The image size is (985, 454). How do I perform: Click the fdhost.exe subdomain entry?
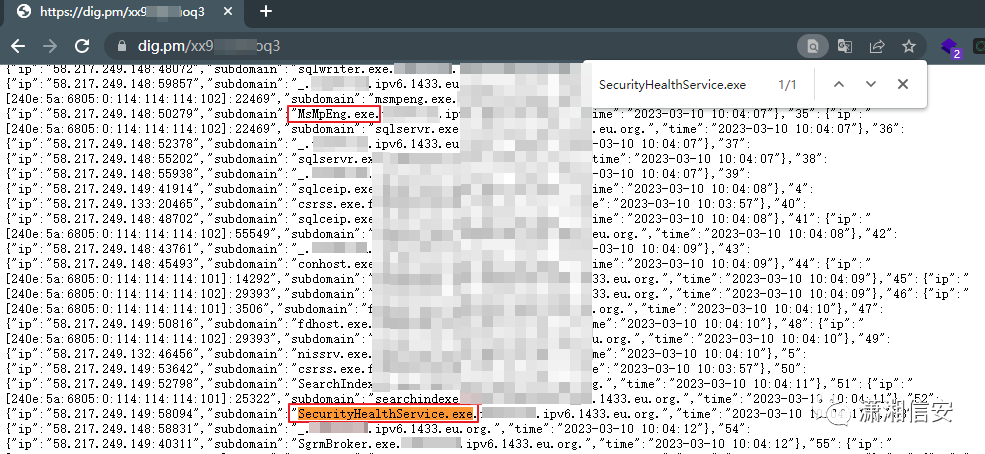[x=335, y=324]
